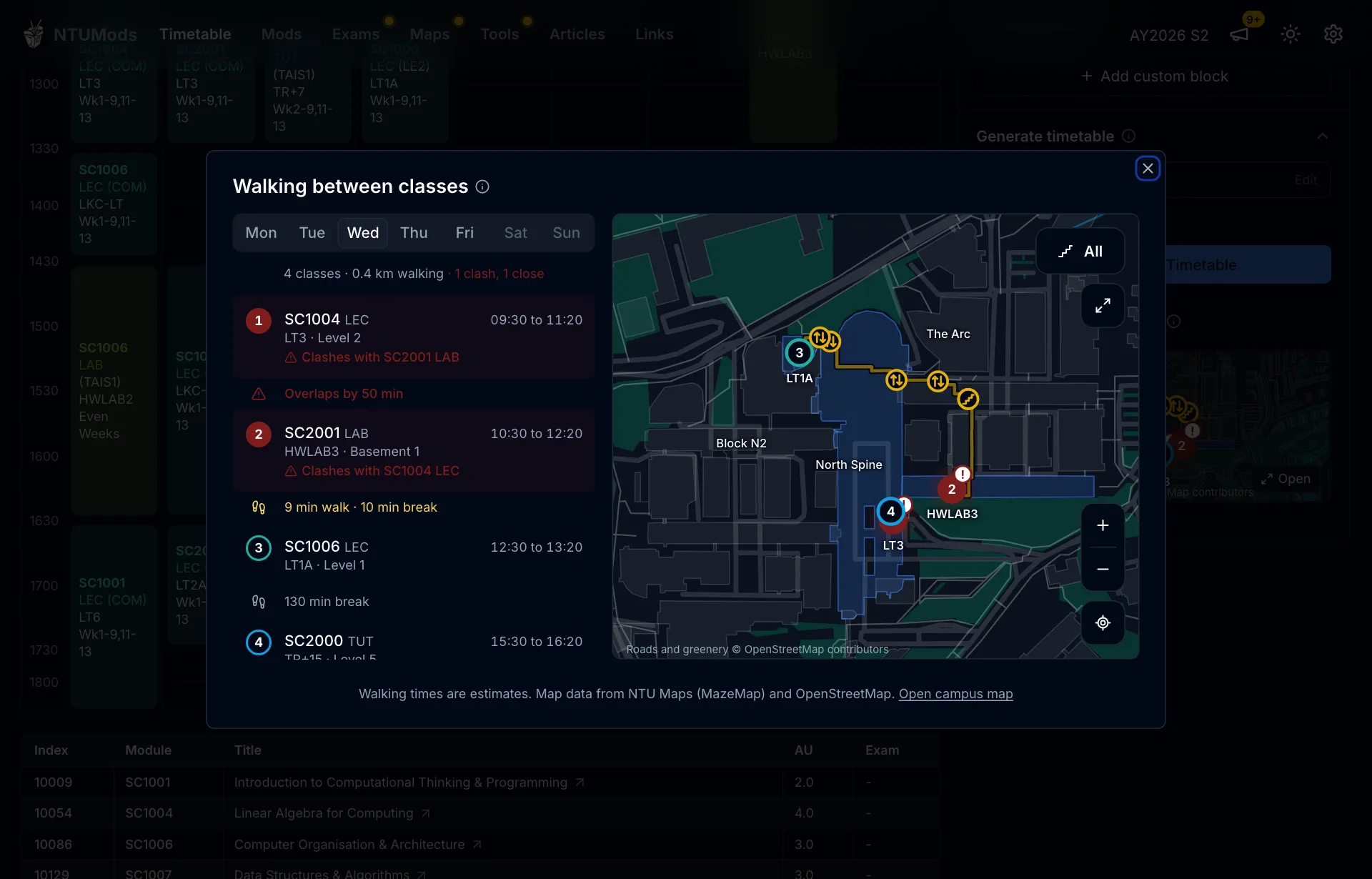Select the Tue day tab
Image resolution: width=1372 pixels, height=879 pixels.
[x=312, y=233]
